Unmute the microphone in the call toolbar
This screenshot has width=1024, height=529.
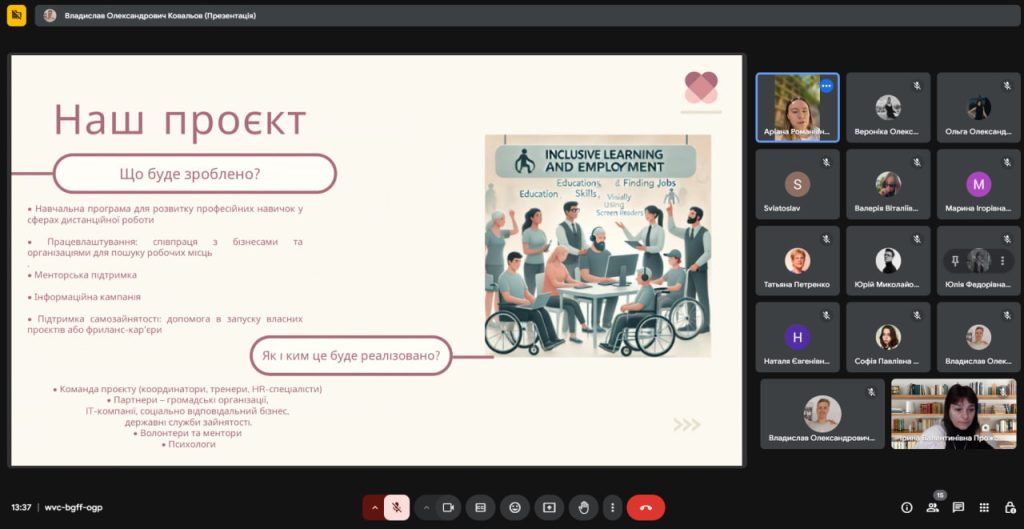click(397, 507)
